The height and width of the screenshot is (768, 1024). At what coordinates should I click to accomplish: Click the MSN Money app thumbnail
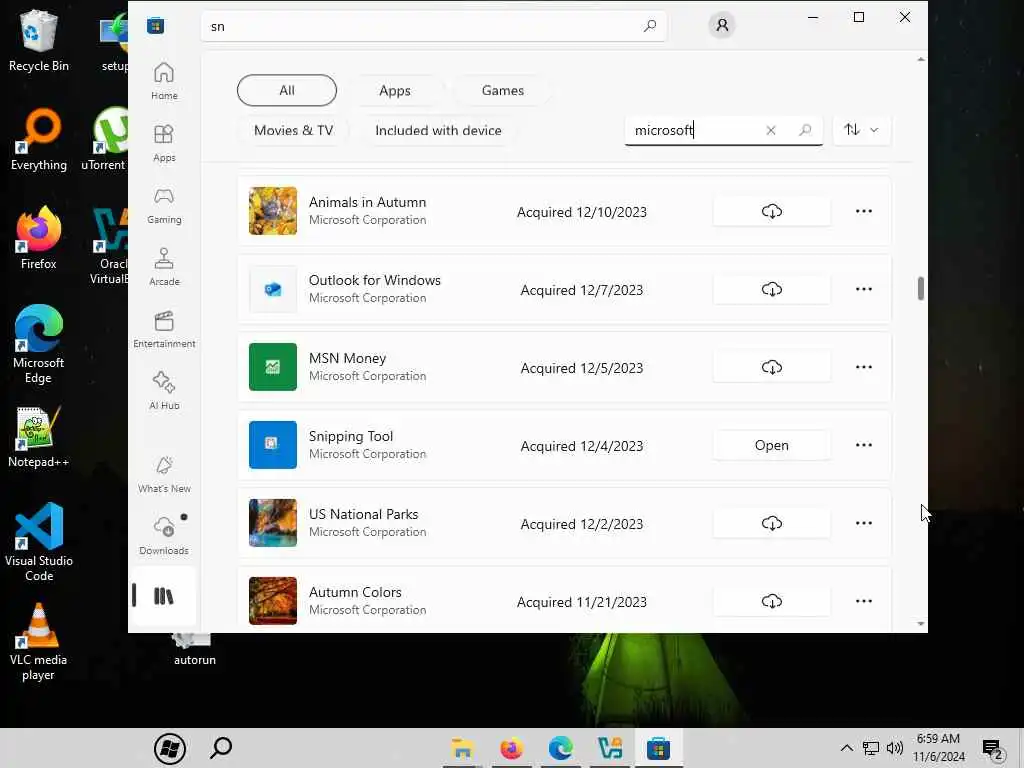[273, 367]
